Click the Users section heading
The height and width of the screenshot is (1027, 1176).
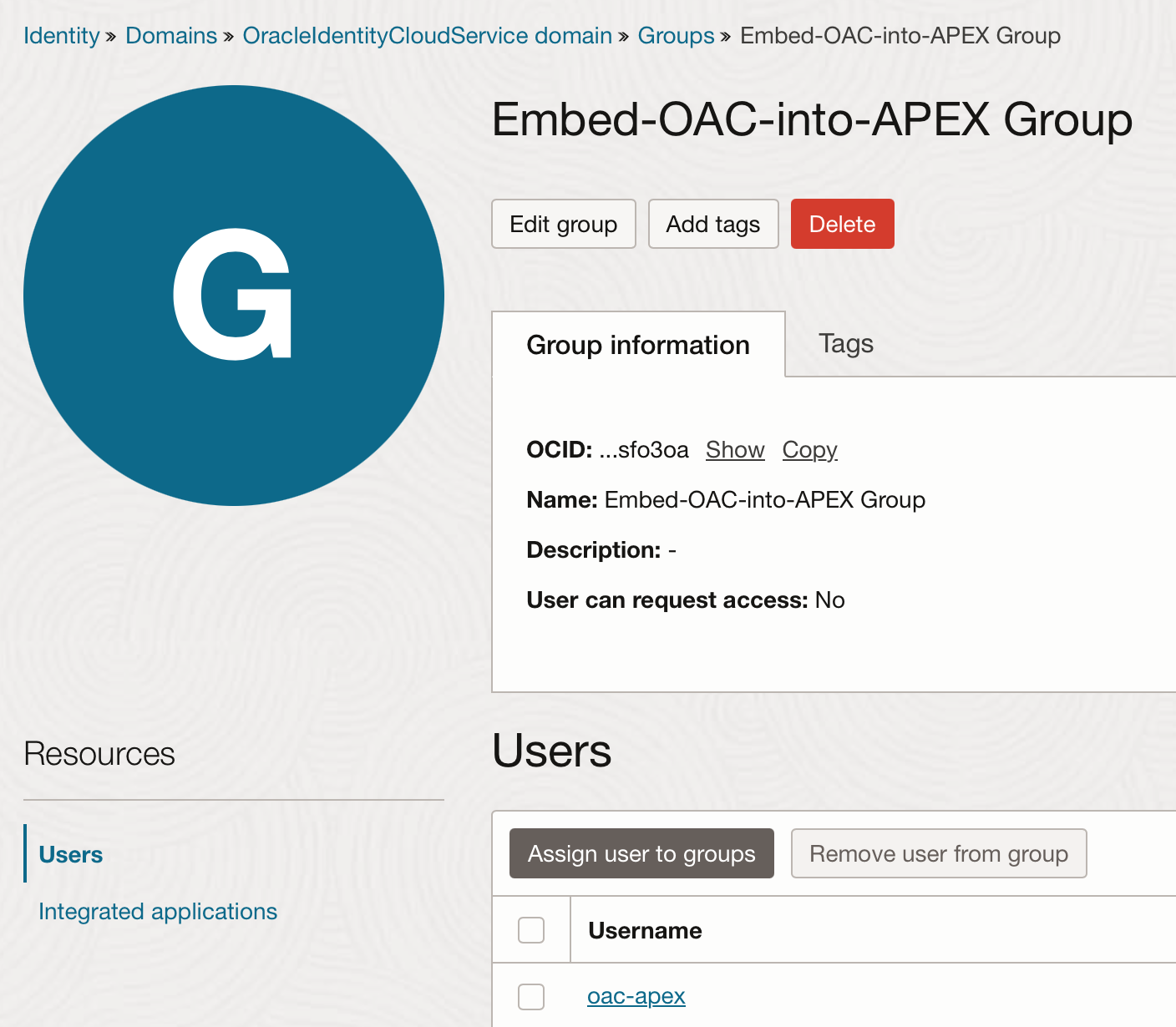[x=552, y=751]
